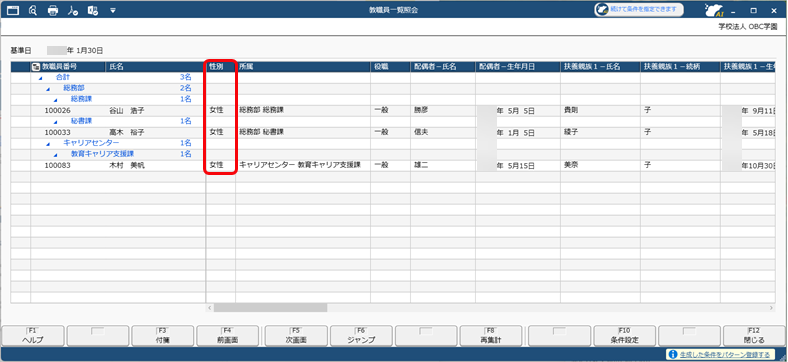
Task: Click the 扶養親族１－続柄 column header
Action: tap(680, 66)
